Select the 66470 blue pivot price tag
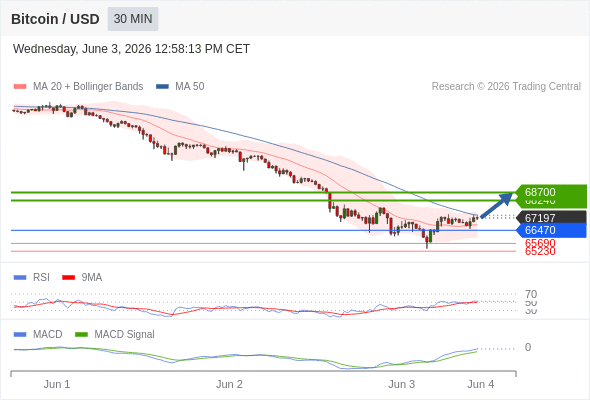 551,230
